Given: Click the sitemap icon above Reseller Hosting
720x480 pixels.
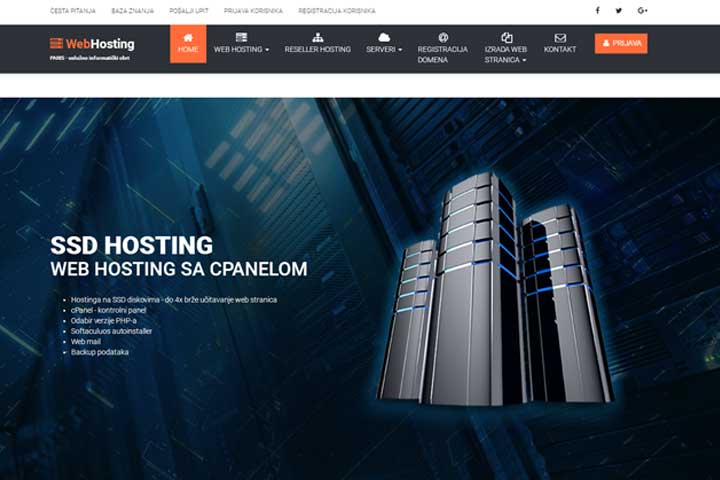Looking at the screenshot, I should (x=318, y=37).
